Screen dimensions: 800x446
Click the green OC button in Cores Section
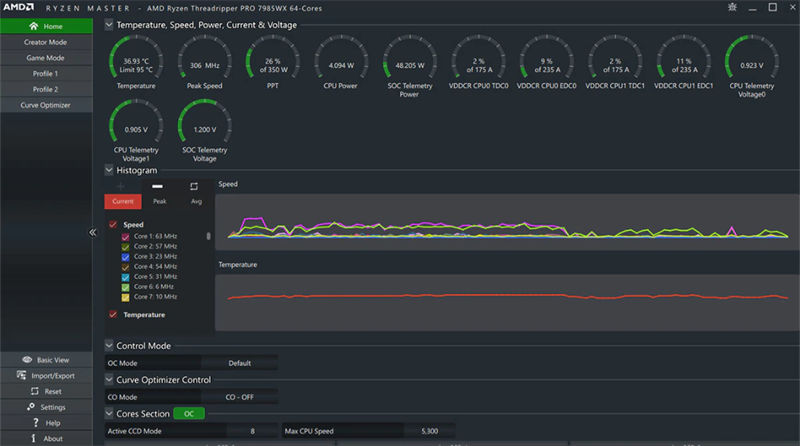tap(188, 413)
